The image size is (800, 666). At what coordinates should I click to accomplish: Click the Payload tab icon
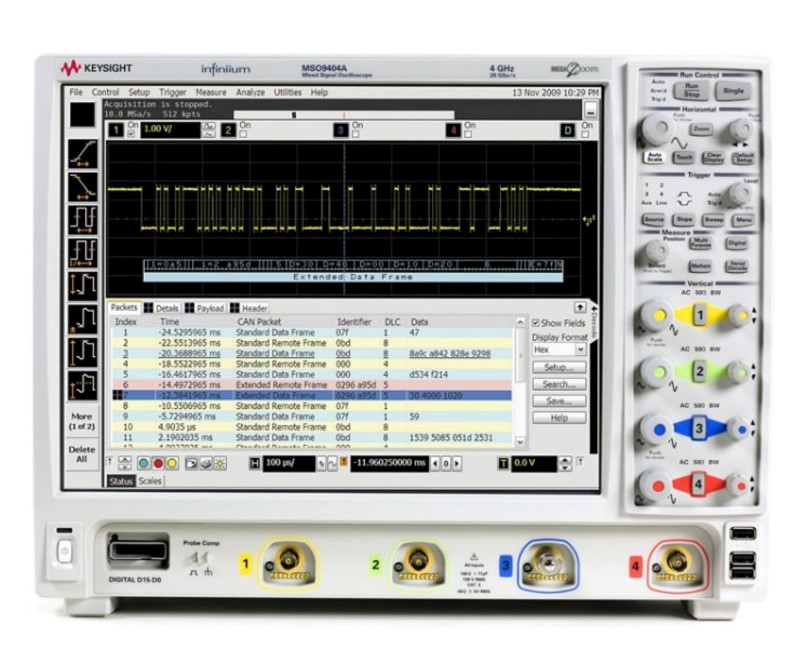point(190,309)
